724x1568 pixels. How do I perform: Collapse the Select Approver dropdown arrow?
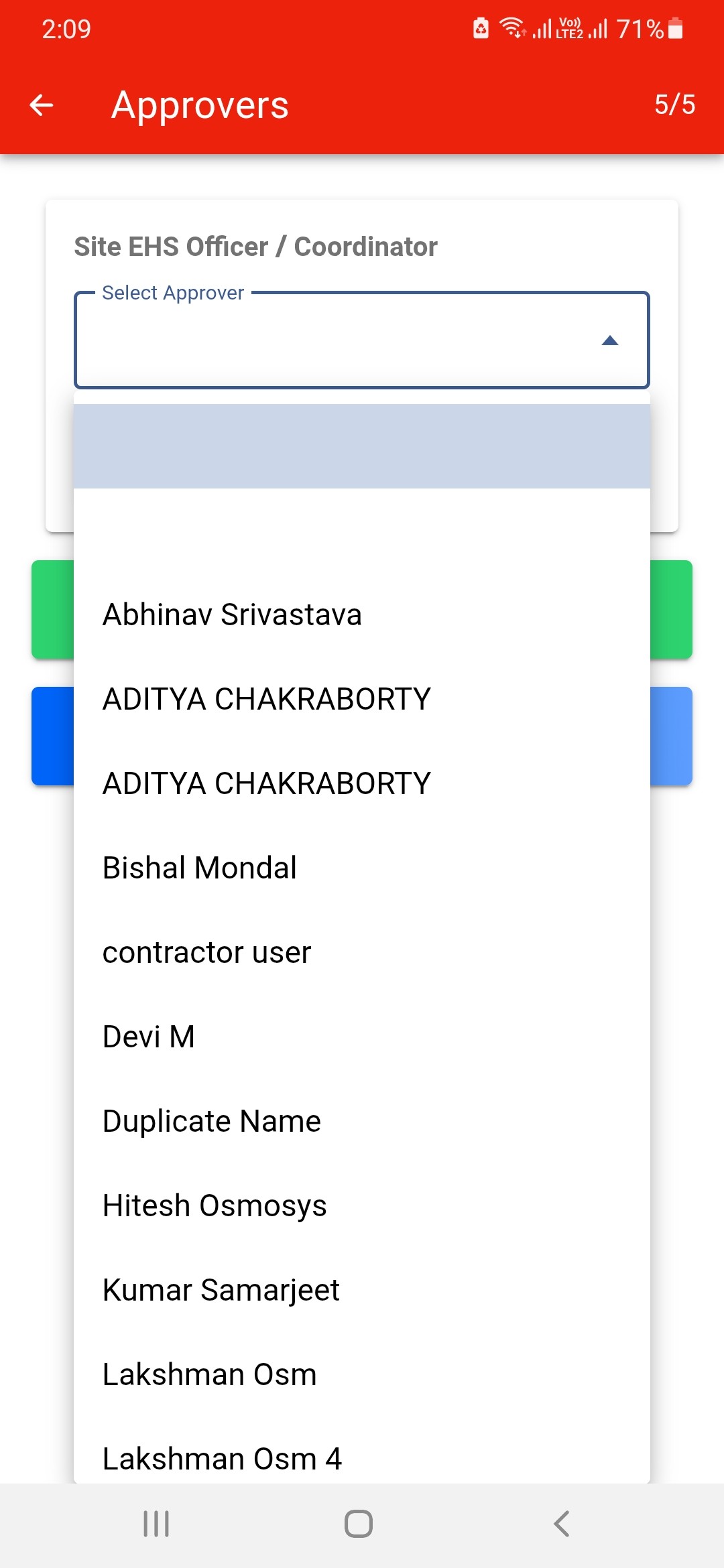coord(609,340)
